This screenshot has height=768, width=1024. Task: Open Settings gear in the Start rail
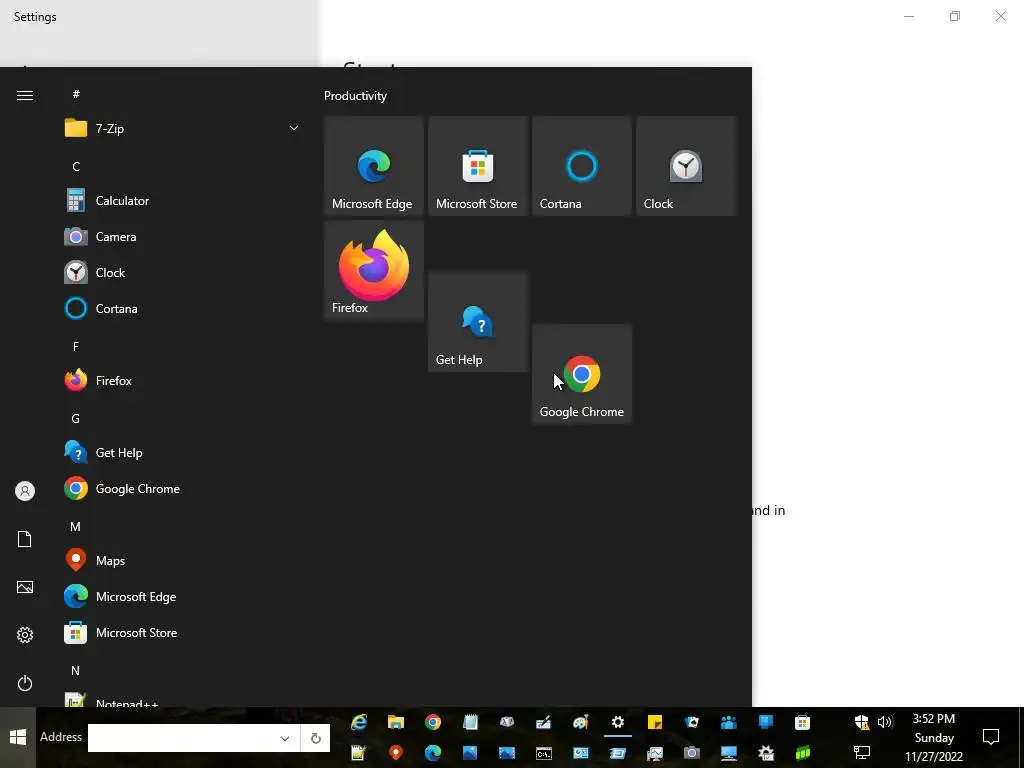click(x=25, y=635)
